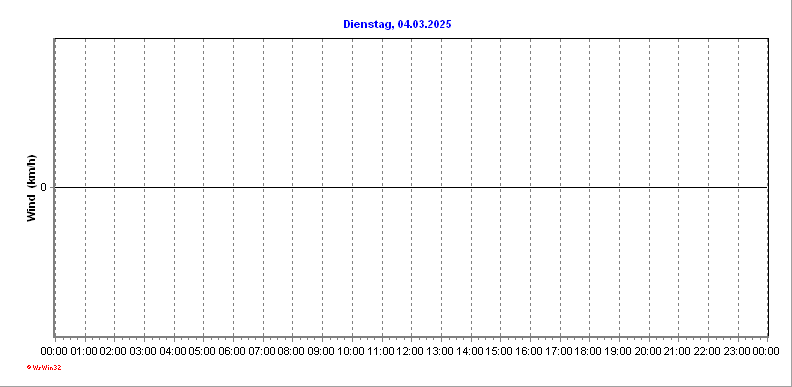Click the first 00:00 label at axis start
This screenshot has width=792, height=387.
54,351
